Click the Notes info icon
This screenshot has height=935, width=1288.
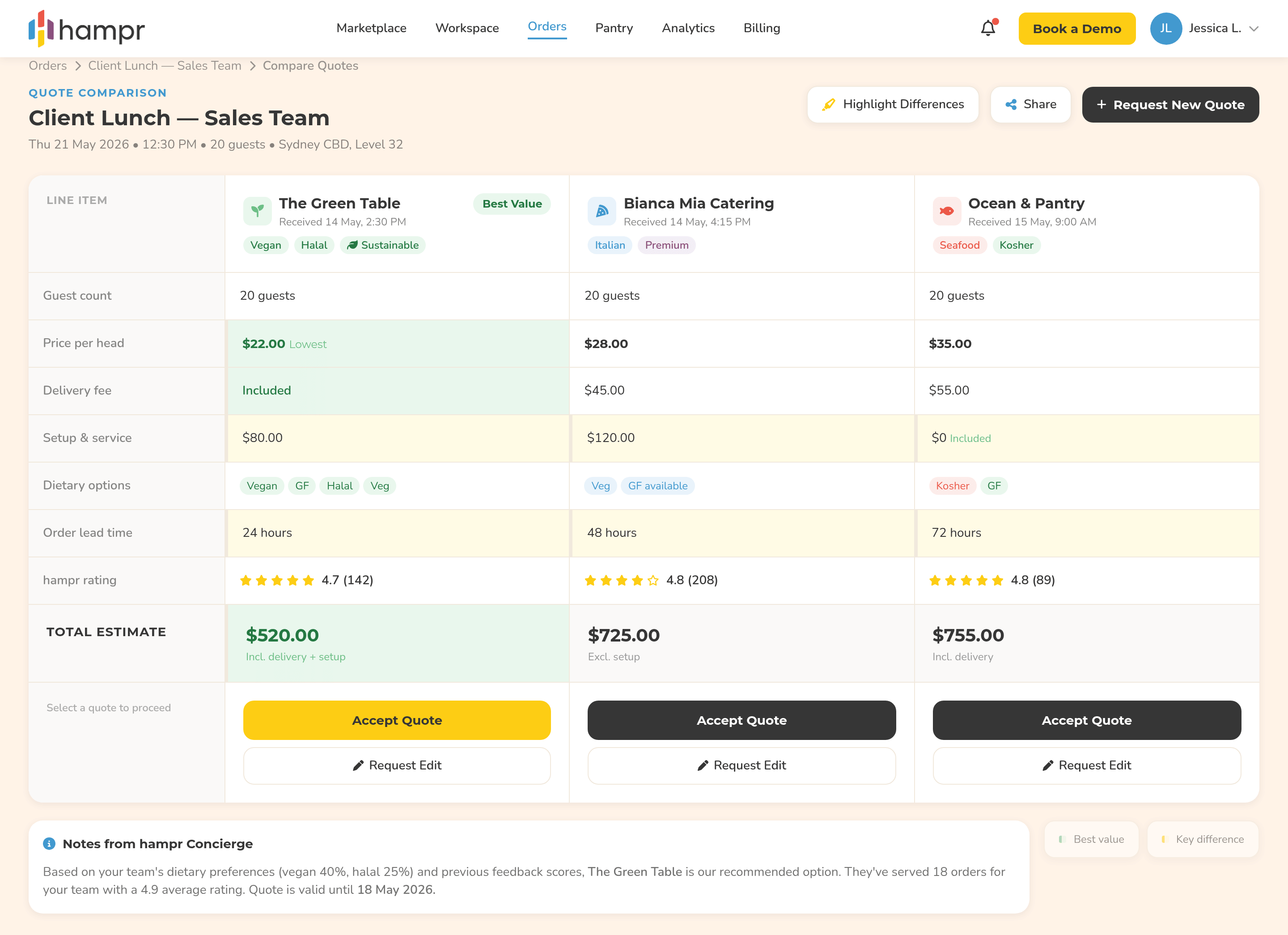point(49,844)
